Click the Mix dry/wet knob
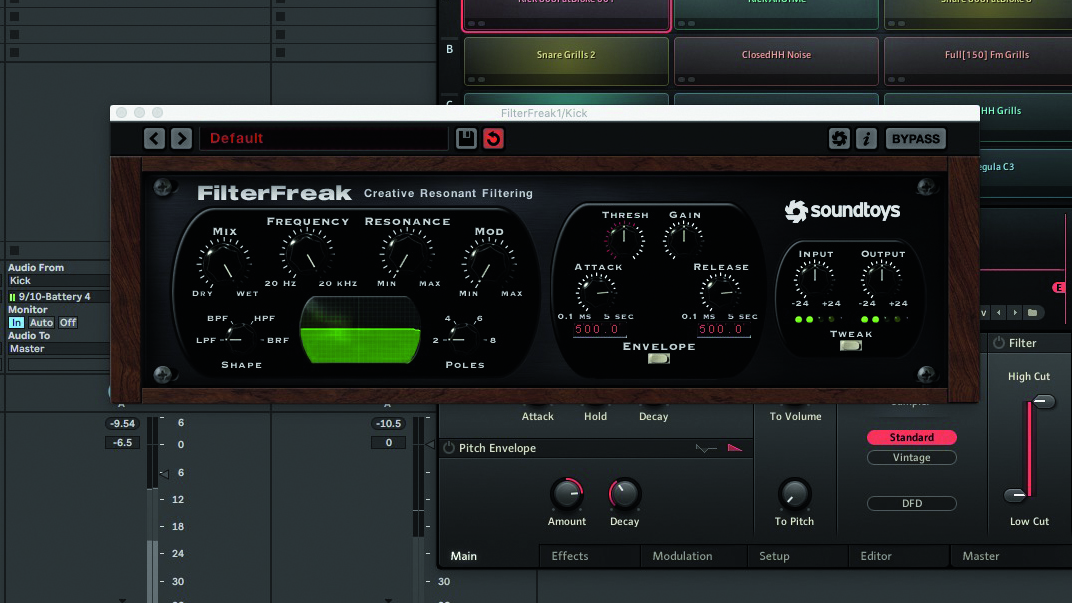This screenshot has width=1072, height=603. 224,264
